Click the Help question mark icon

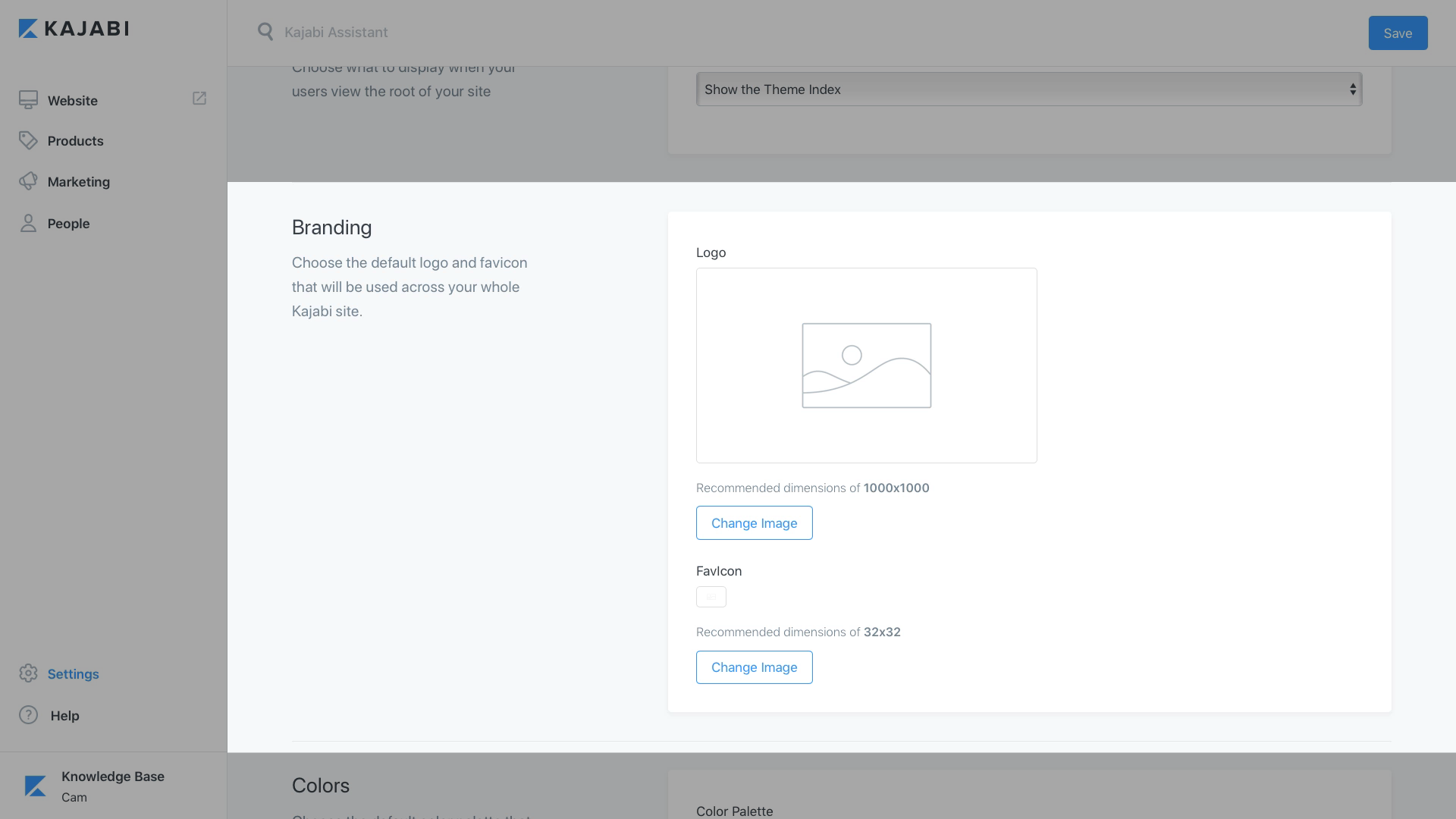click(28, 715)
